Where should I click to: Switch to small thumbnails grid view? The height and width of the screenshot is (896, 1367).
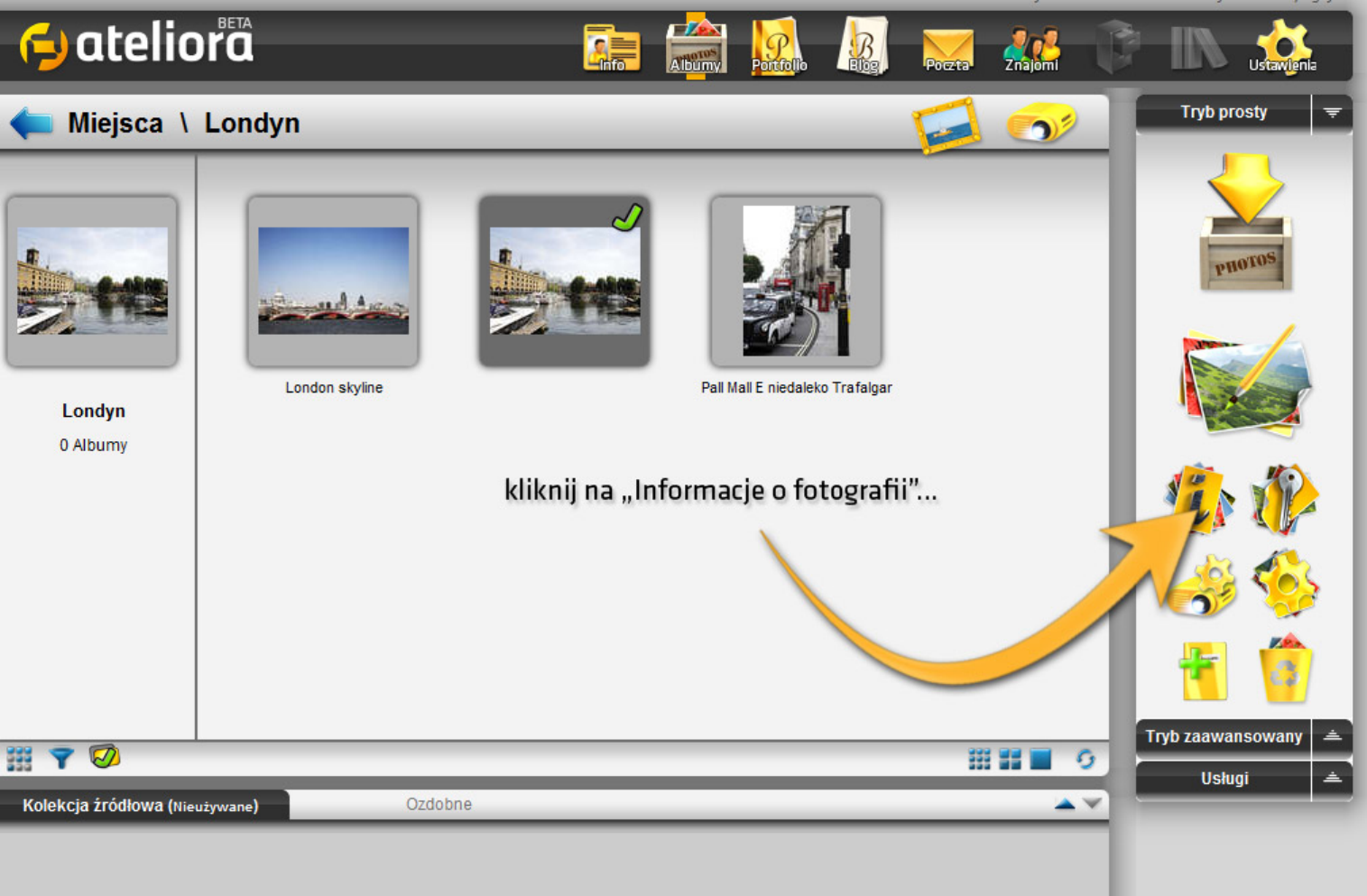tap(979, 759)
